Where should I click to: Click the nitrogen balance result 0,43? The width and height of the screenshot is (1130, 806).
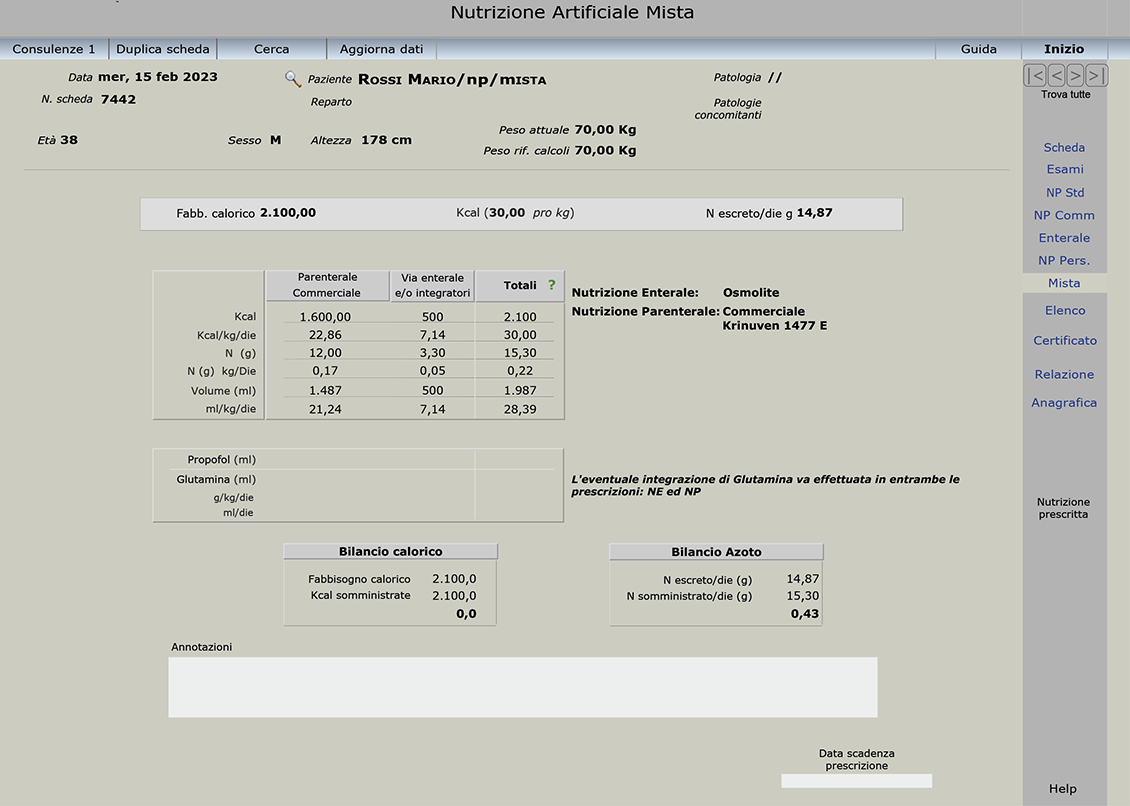805,614
